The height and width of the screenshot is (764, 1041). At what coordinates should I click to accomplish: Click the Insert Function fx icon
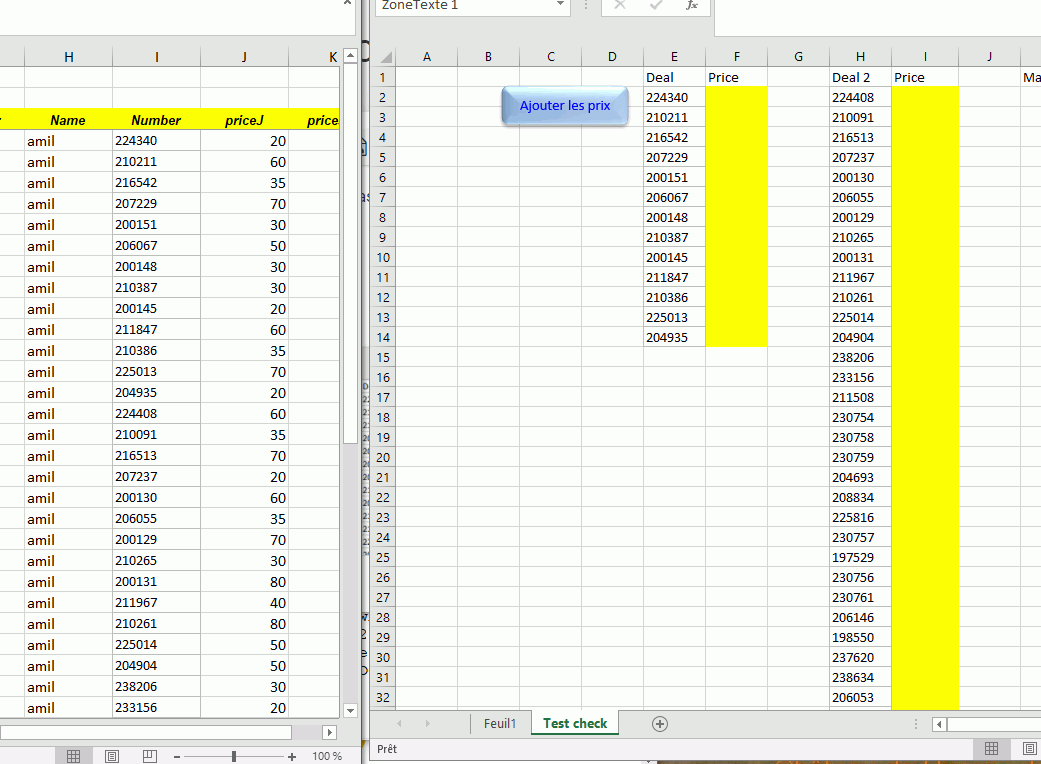coord(691,6)
